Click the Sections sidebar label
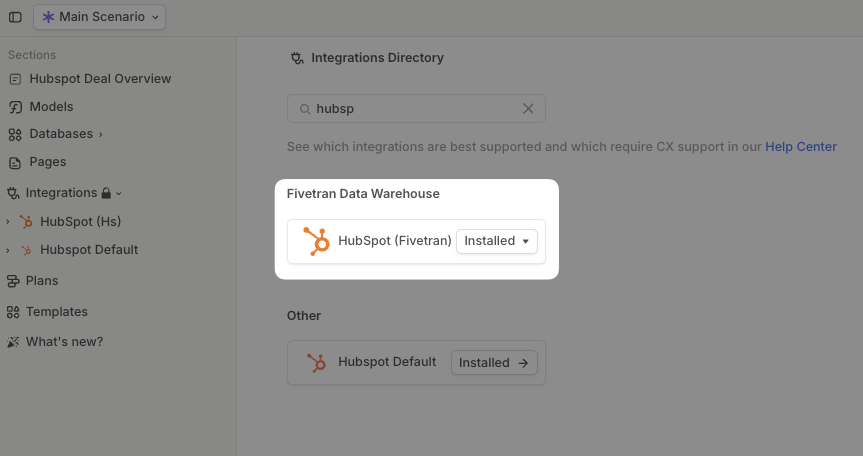This screenshot has height=456, width=863. (x=32, y=55)
